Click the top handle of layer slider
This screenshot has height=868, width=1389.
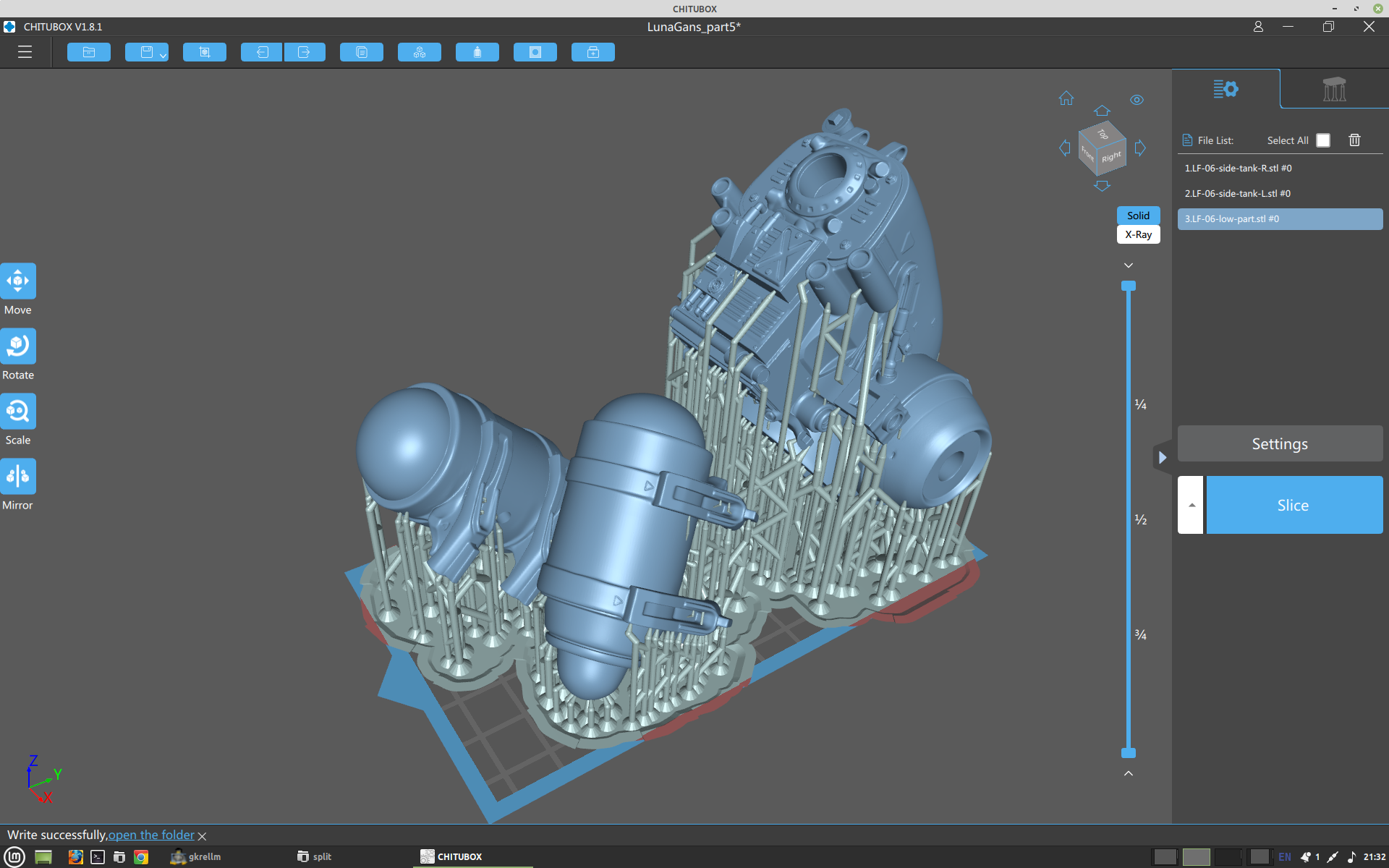1129,286
